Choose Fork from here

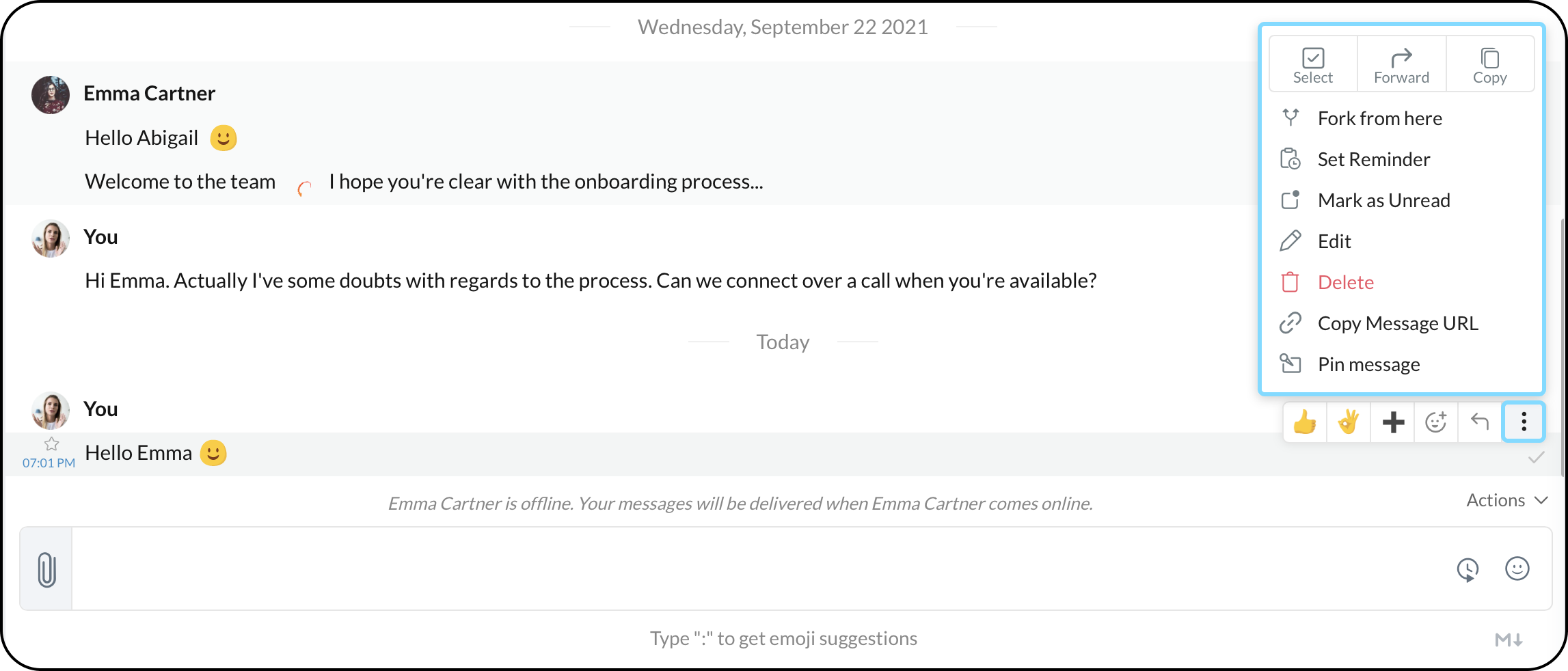point(1379,118)
